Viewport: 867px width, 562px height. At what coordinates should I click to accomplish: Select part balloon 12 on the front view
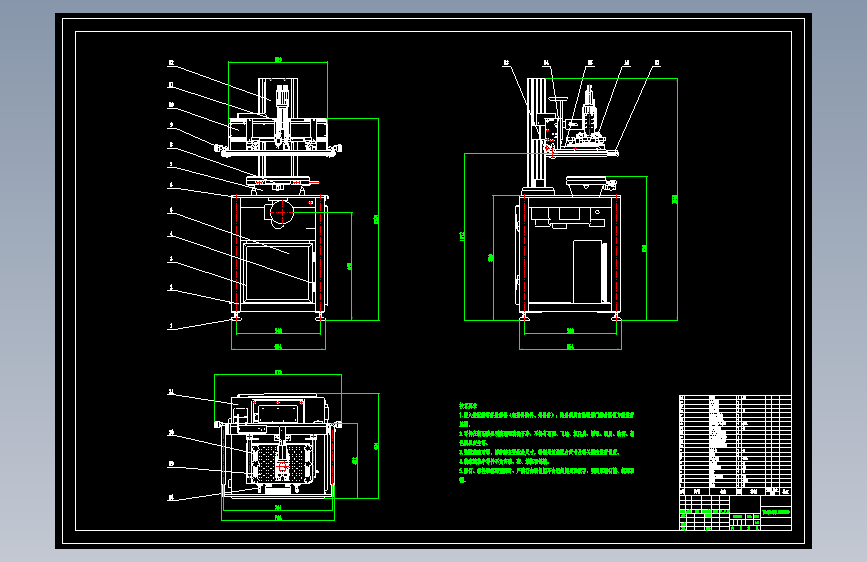pyautogui.click(x=171, y=63)
